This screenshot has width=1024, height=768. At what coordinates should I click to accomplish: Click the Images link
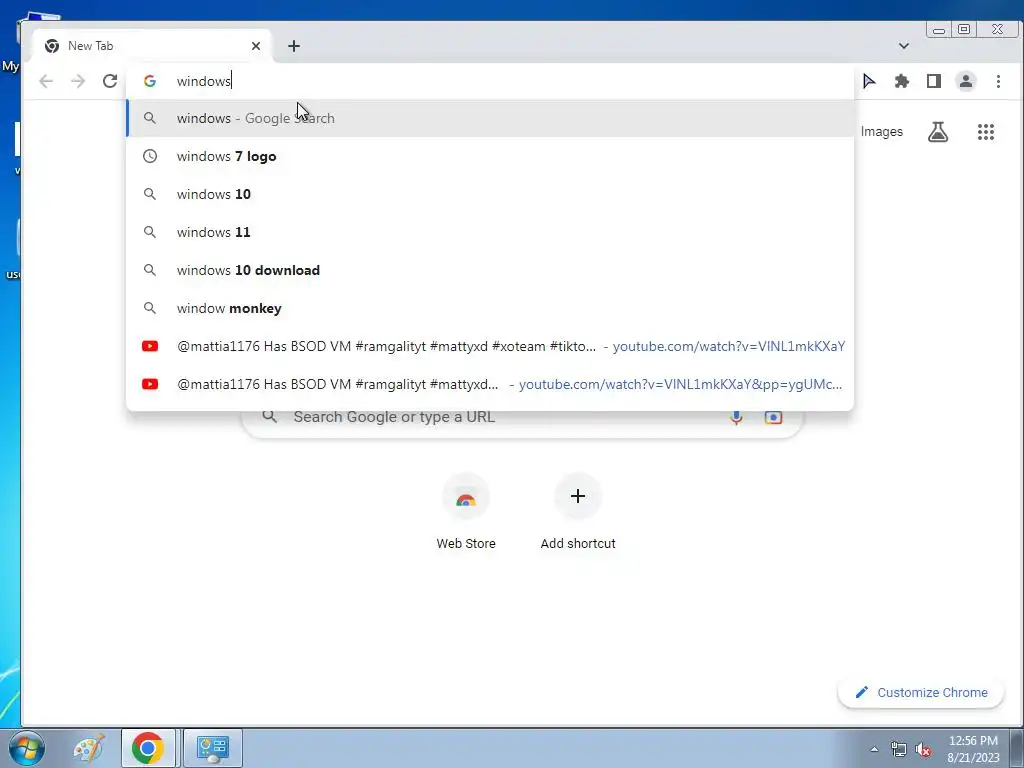[882, 131]
